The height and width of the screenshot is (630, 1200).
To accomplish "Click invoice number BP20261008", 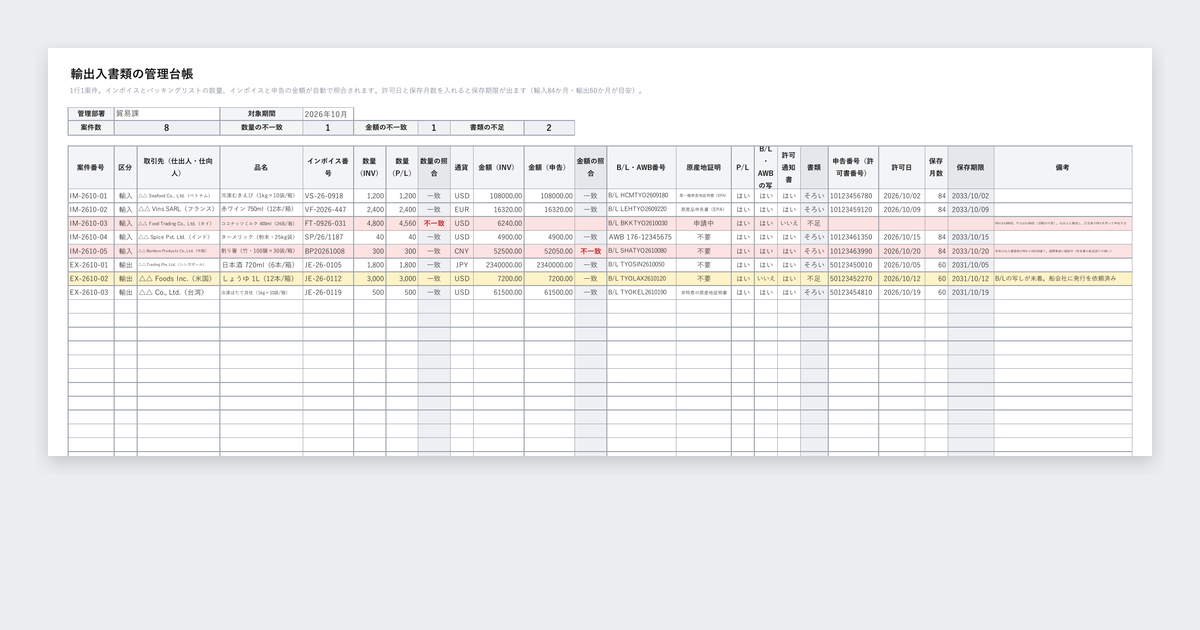I will point(328,251).
